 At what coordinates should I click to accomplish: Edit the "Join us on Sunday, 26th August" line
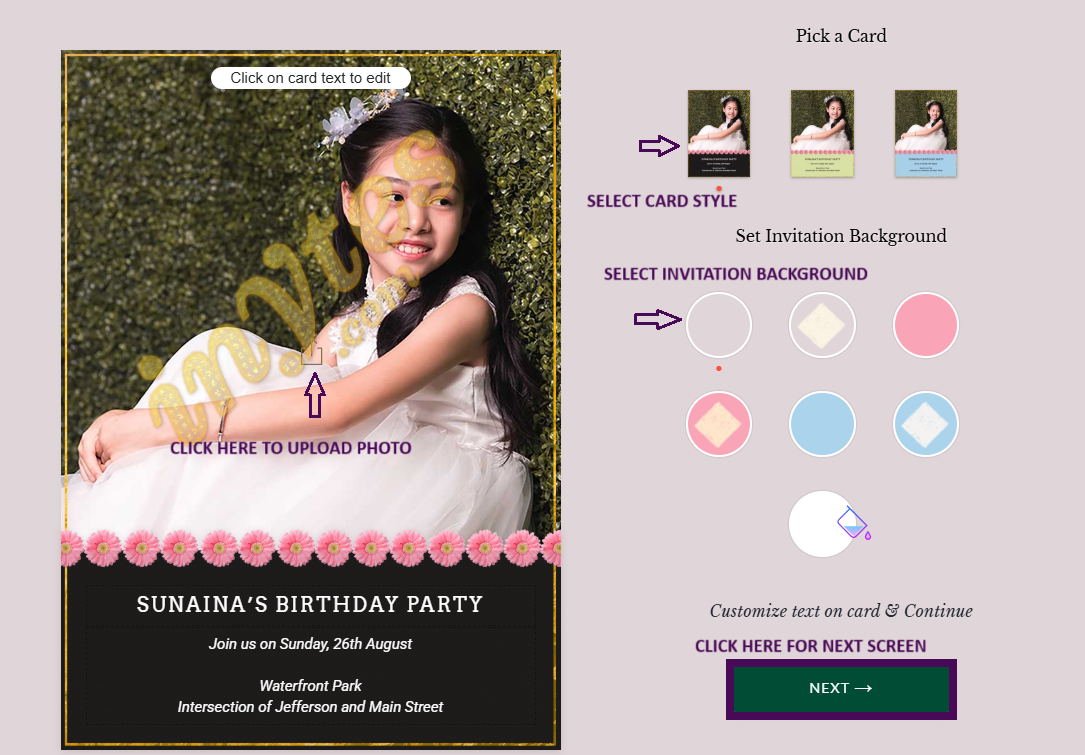[310, 644]
